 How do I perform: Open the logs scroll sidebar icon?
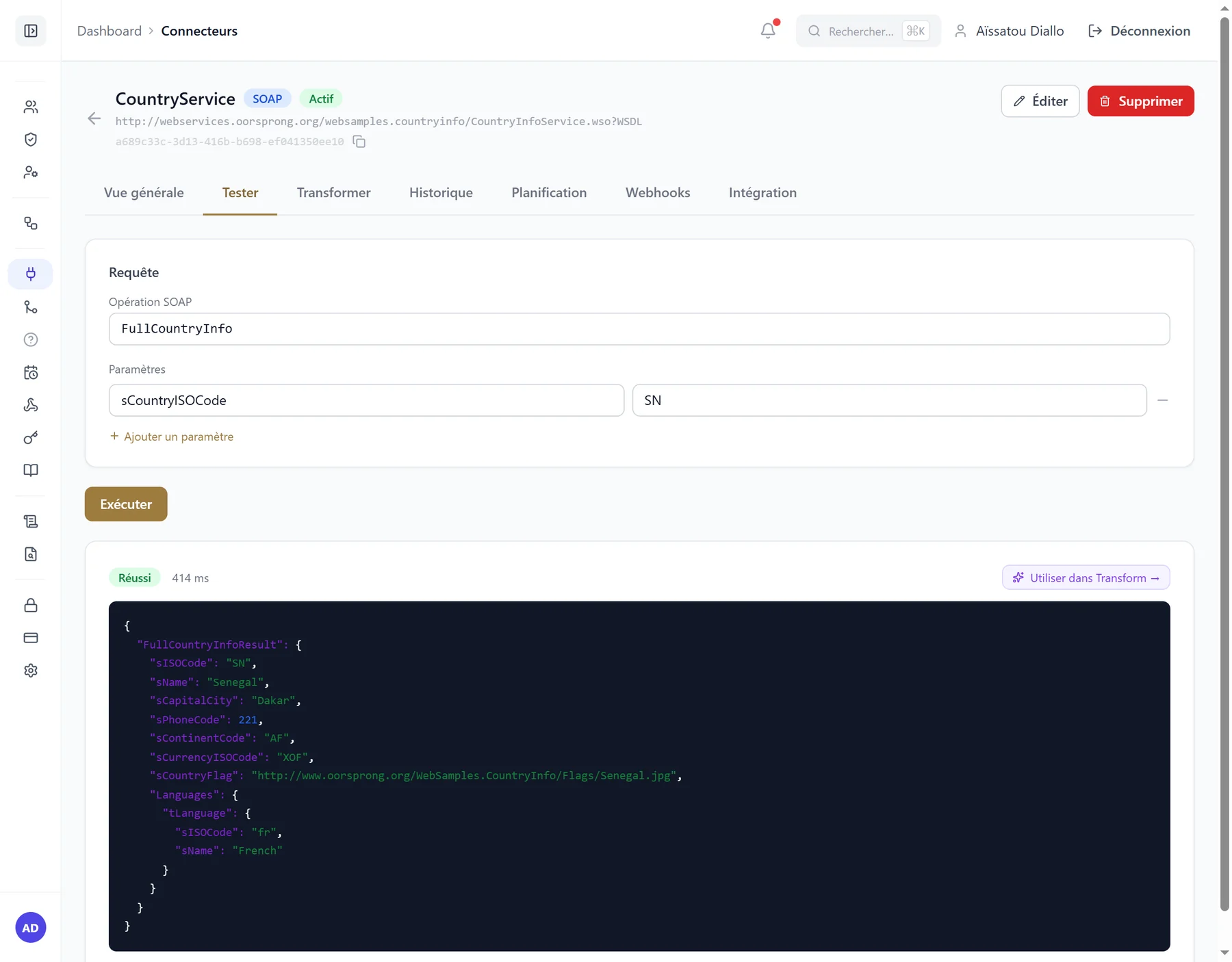pos(31,521)
